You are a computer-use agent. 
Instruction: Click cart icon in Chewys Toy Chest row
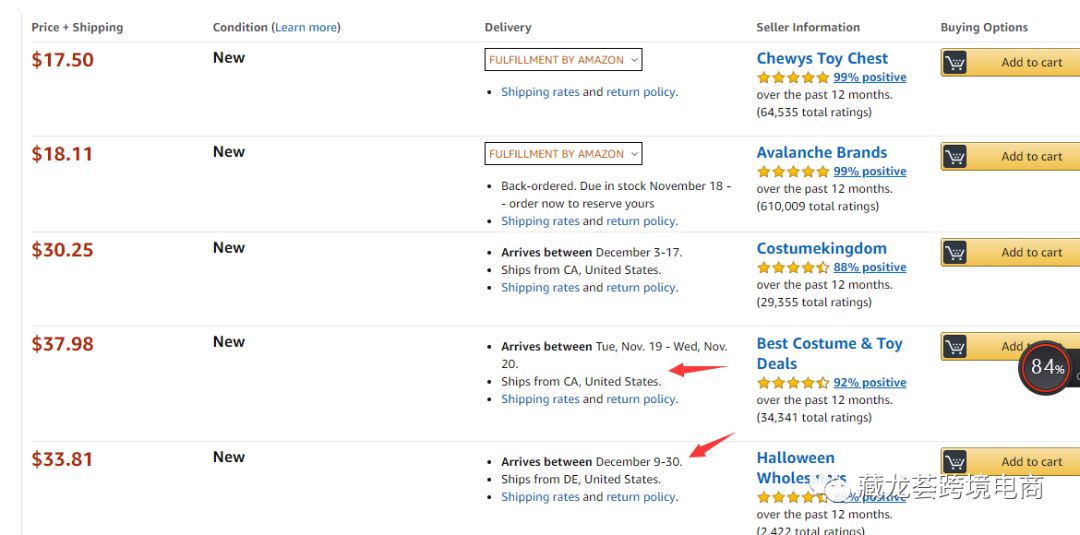(955, 63)
